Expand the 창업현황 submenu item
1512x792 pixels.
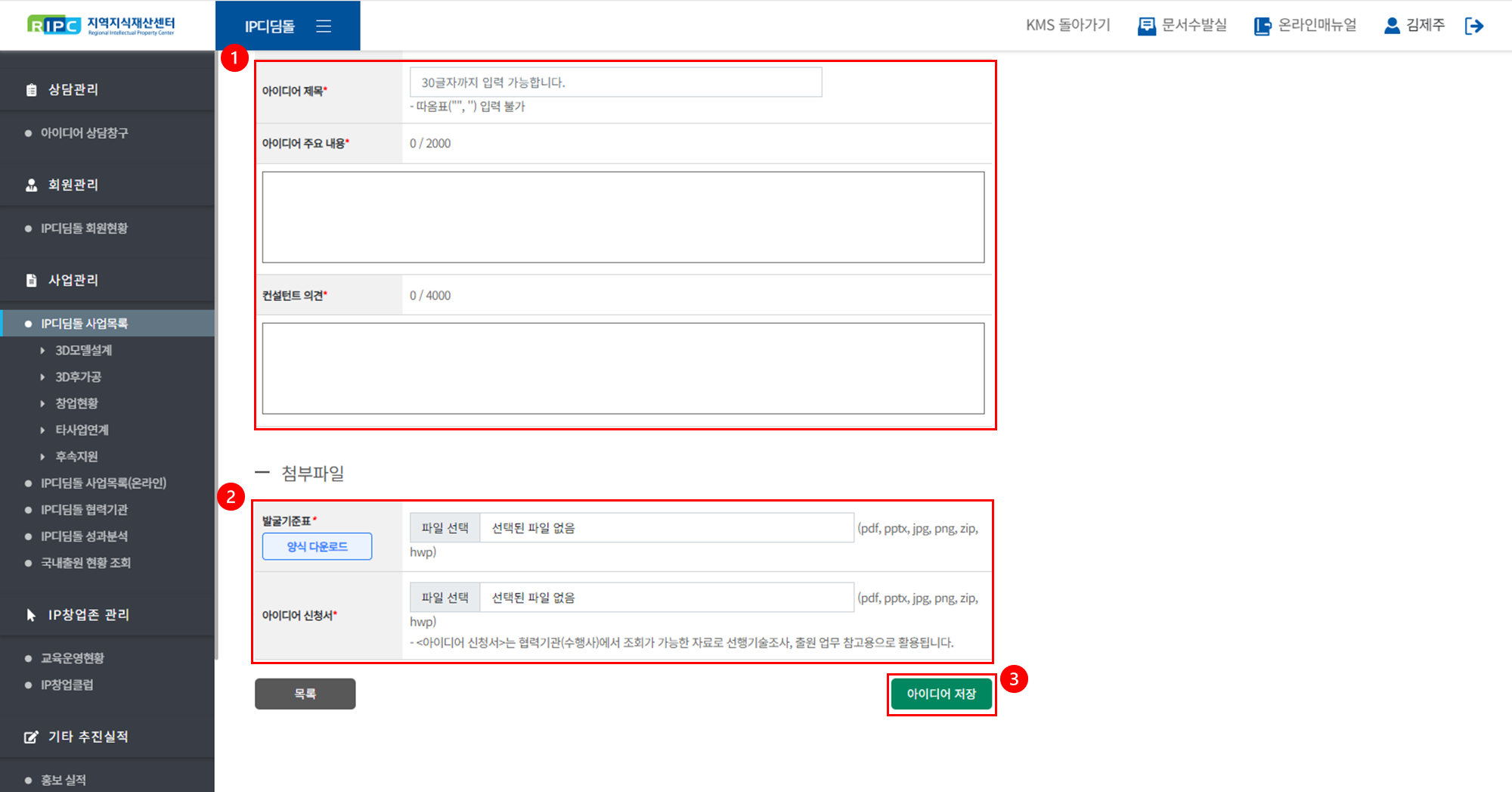pyautogui.click(x=76, y=403)
